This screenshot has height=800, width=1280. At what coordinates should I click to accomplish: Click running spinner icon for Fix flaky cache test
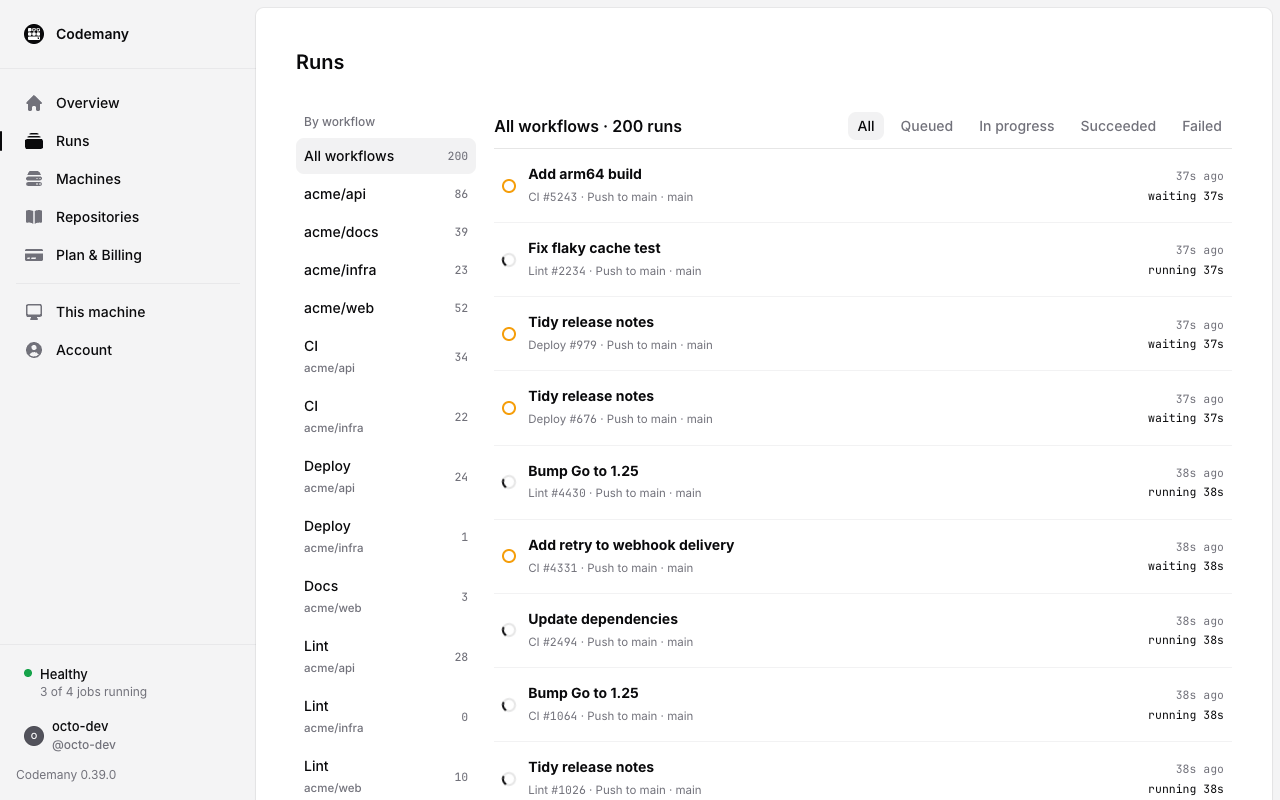pyautogui.click(x=509, y=260)
